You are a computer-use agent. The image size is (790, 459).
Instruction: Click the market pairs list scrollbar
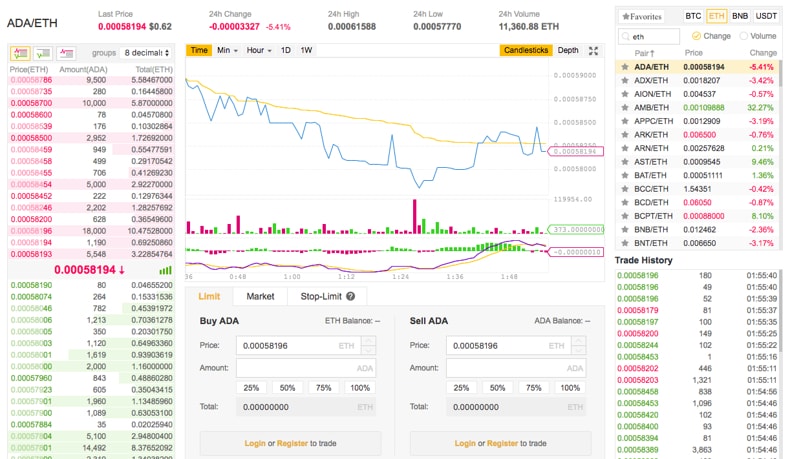[x=780, y=75]
